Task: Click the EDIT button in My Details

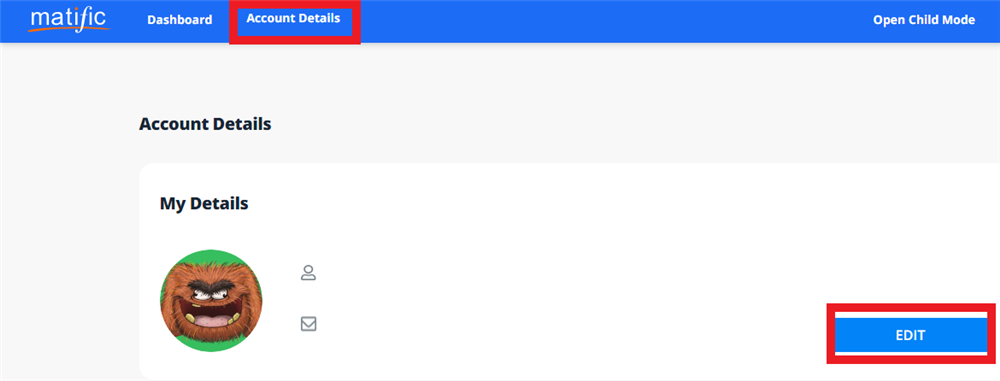Action: point(911,335)
